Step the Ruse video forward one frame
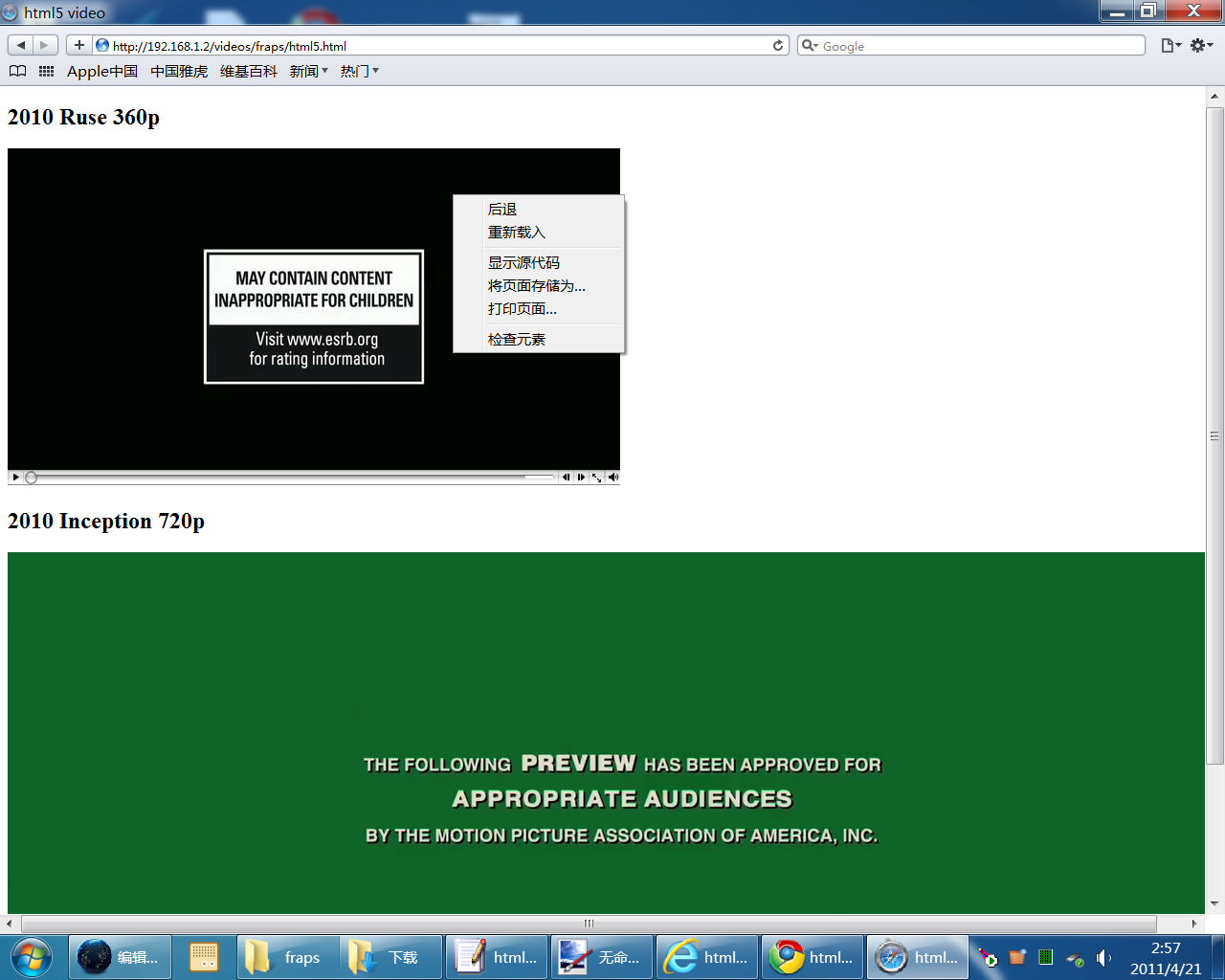The image size is (1225, 980). (x=581, y=477)
